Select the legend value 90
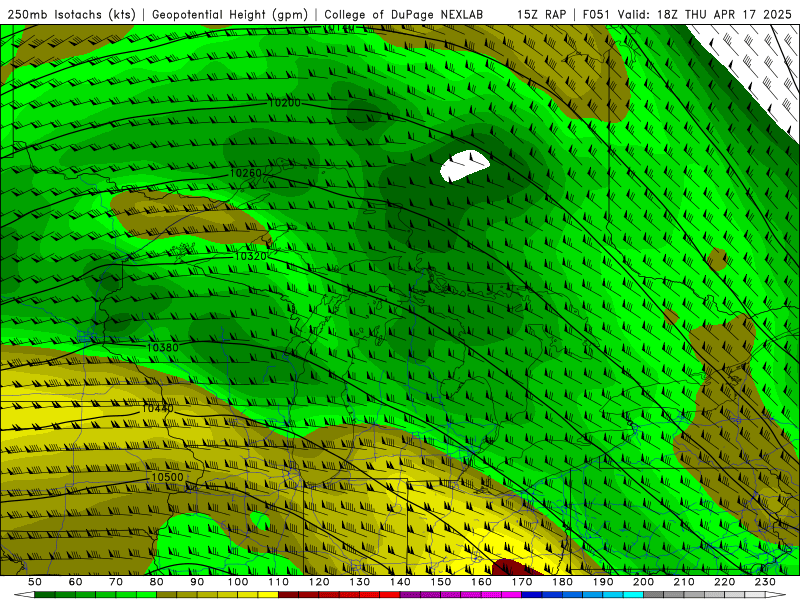800x600 pixels. [x=197, y=582]
